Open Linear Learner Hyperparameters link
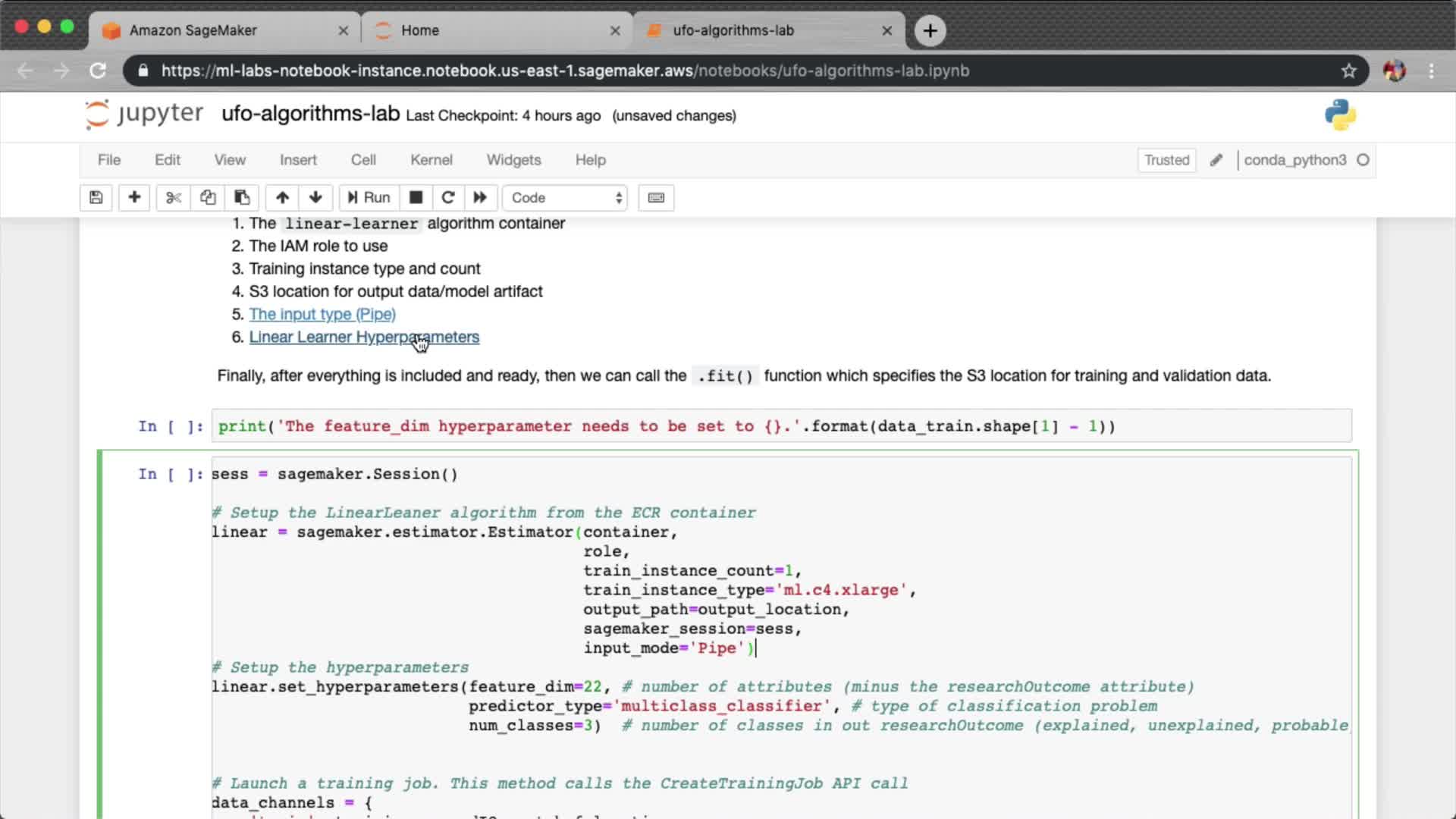Image resolution: width=1456 pixels, height=819 pixels. pos(364,337)
